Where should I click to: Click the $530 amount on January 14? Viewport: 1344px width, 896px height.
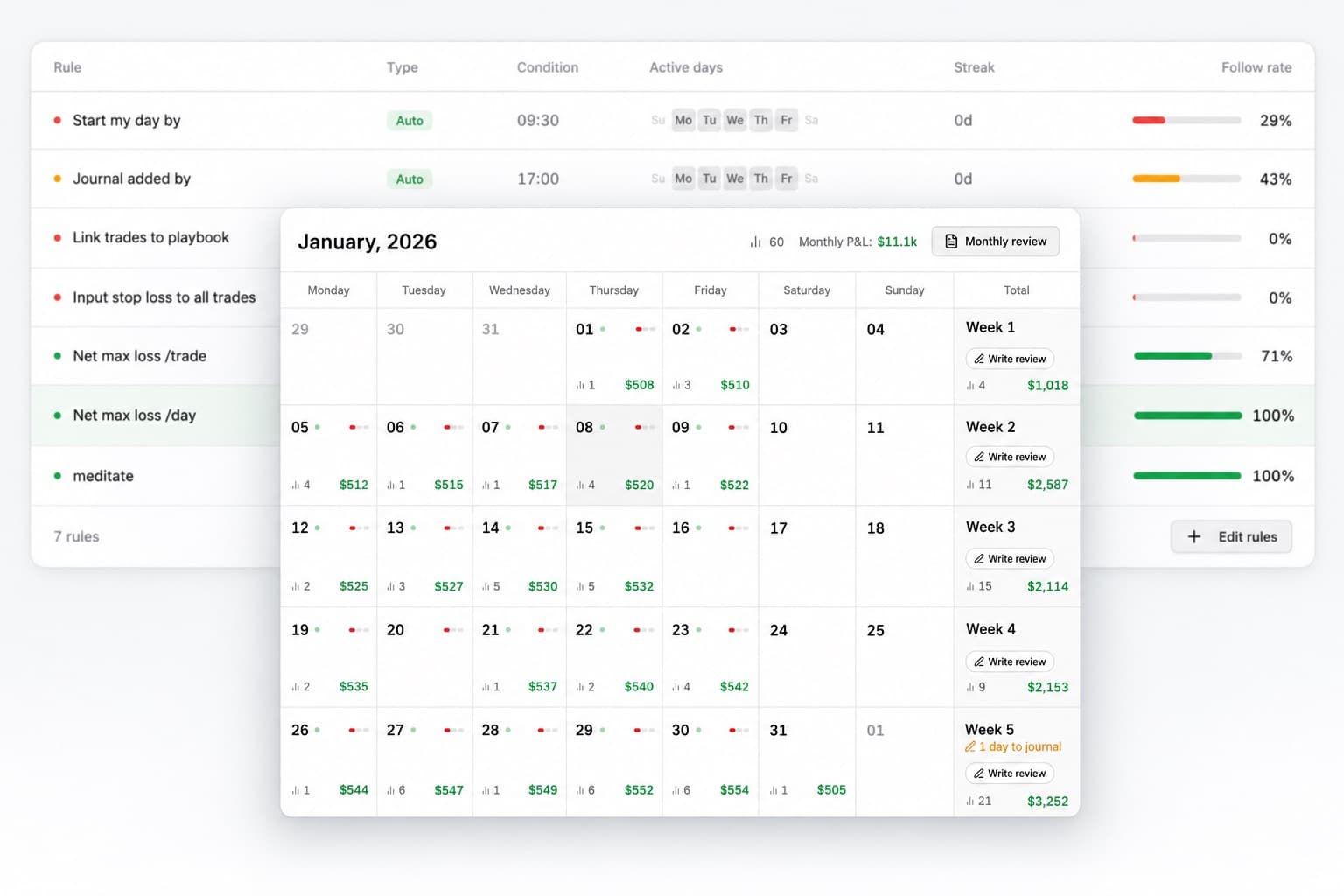(542, 586)
